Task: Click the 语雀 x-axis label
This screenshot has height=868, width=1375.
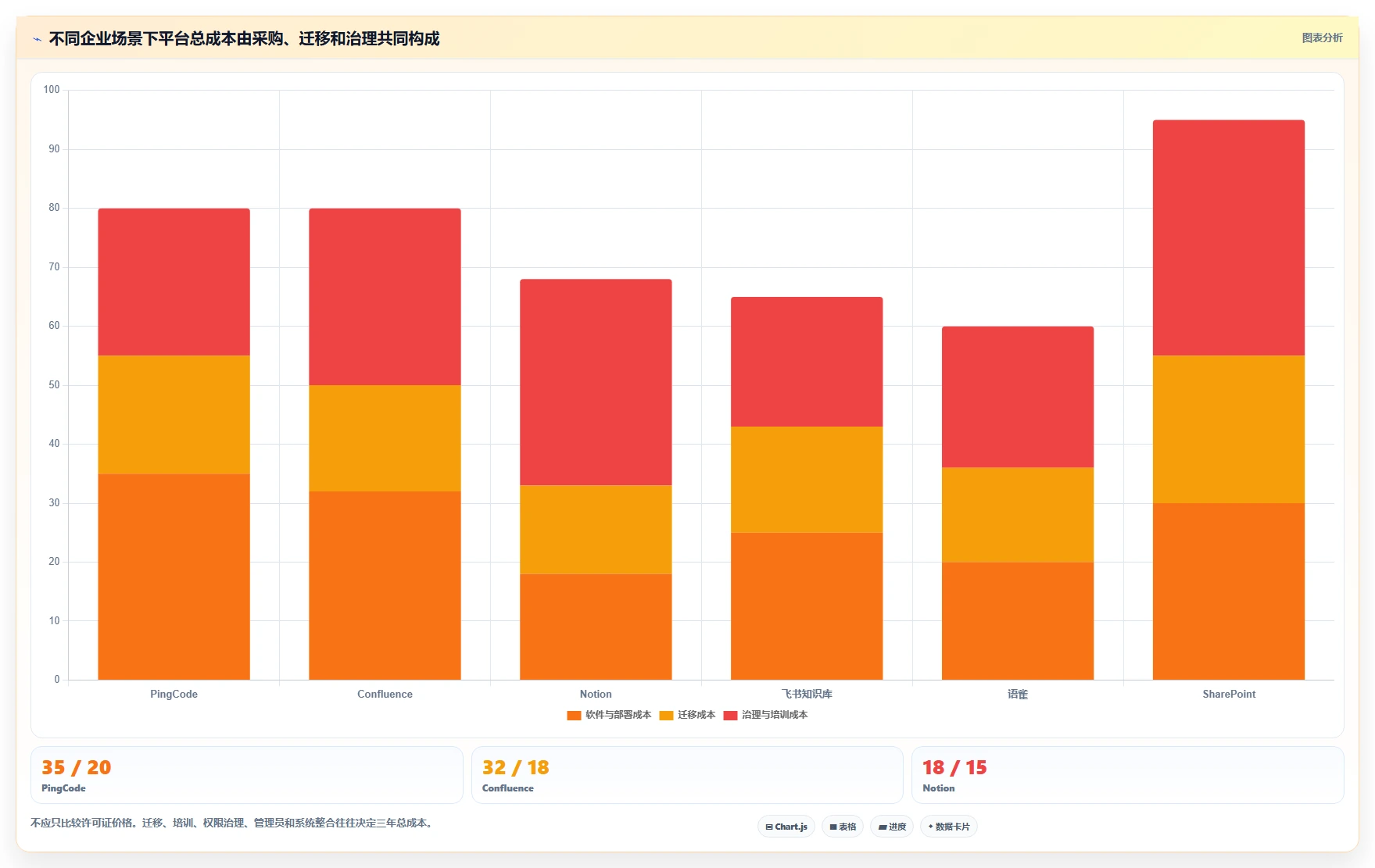Action: coord(1018,694)
